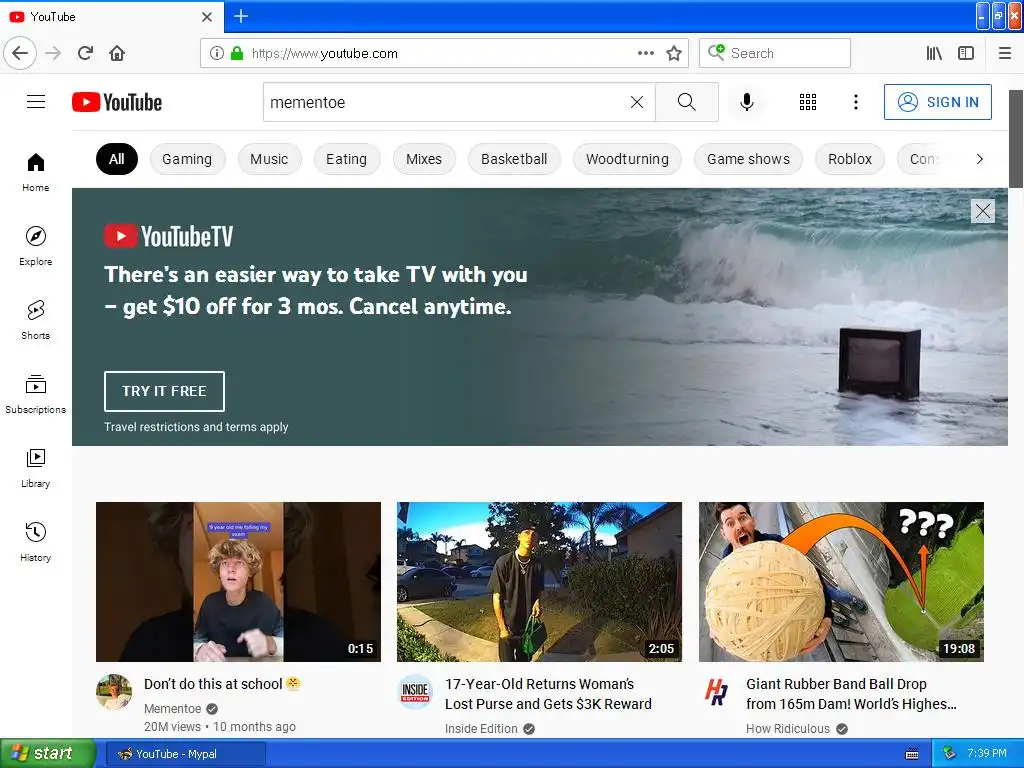This screenshot has height=768, width=1024.
Task: Open the Inside Edition channel avatar
Action: [x=415, y=692]
